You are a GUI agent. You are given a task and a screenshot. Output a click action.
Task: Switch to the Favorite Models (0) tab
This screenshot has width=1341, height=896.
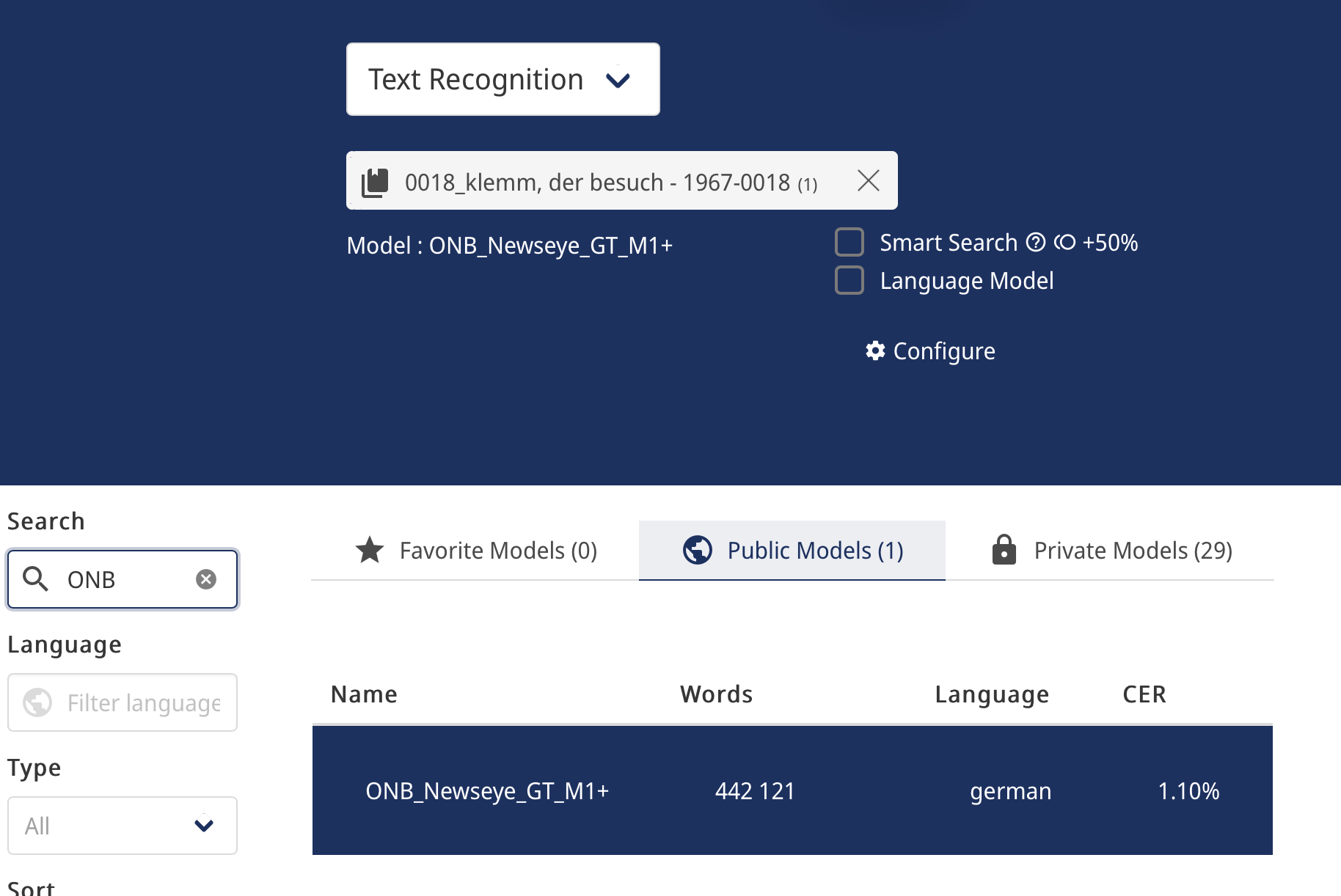point(475,550)
